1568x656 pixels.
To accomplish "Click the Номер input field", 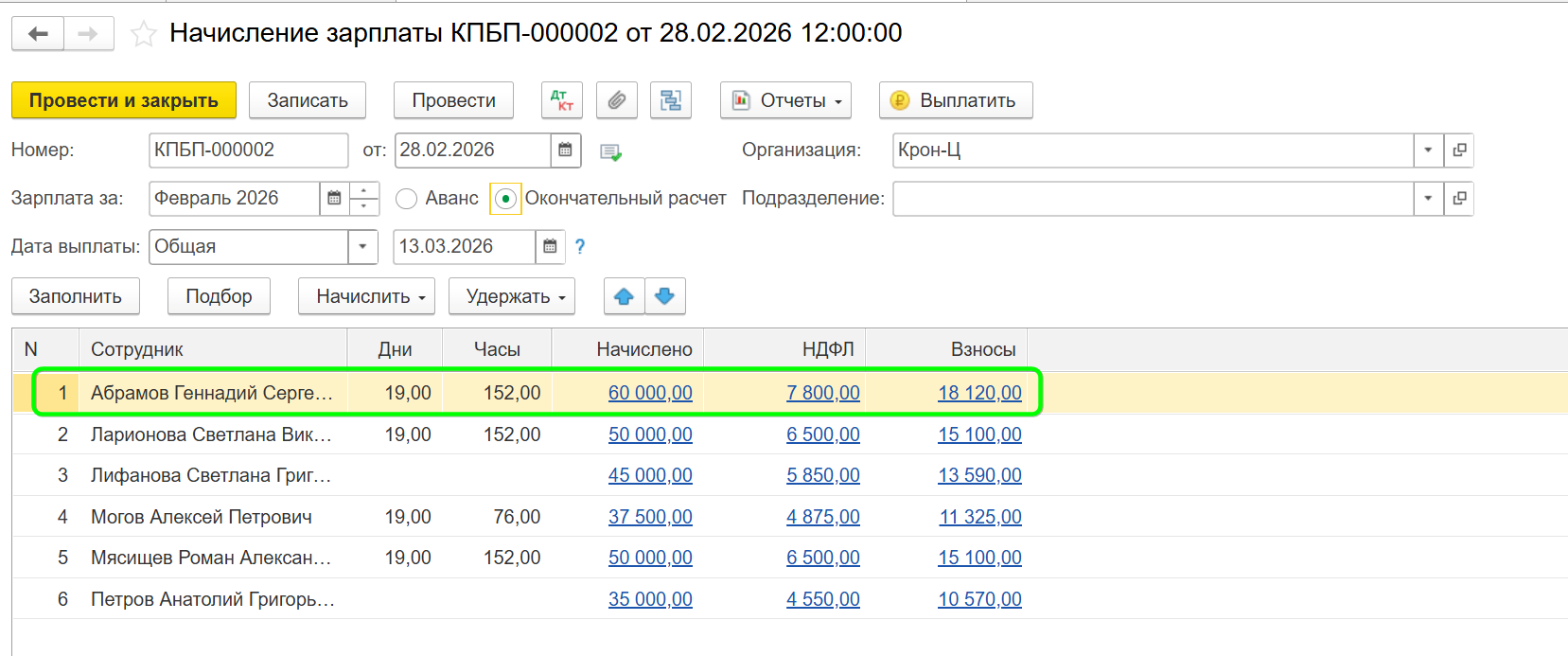I will tap(248, 150).
